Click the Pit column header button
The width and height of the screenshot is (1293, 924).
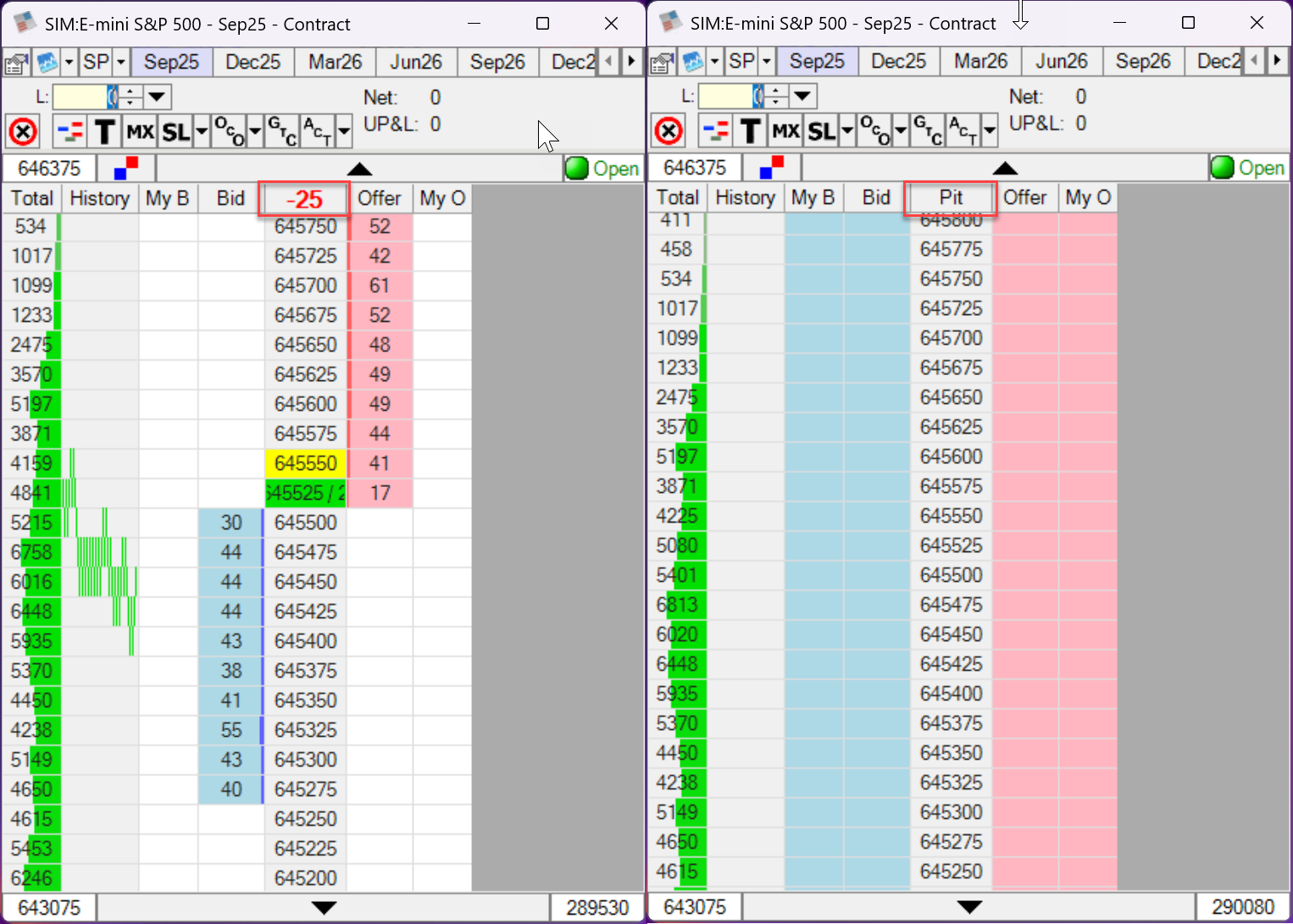point(950,198)
